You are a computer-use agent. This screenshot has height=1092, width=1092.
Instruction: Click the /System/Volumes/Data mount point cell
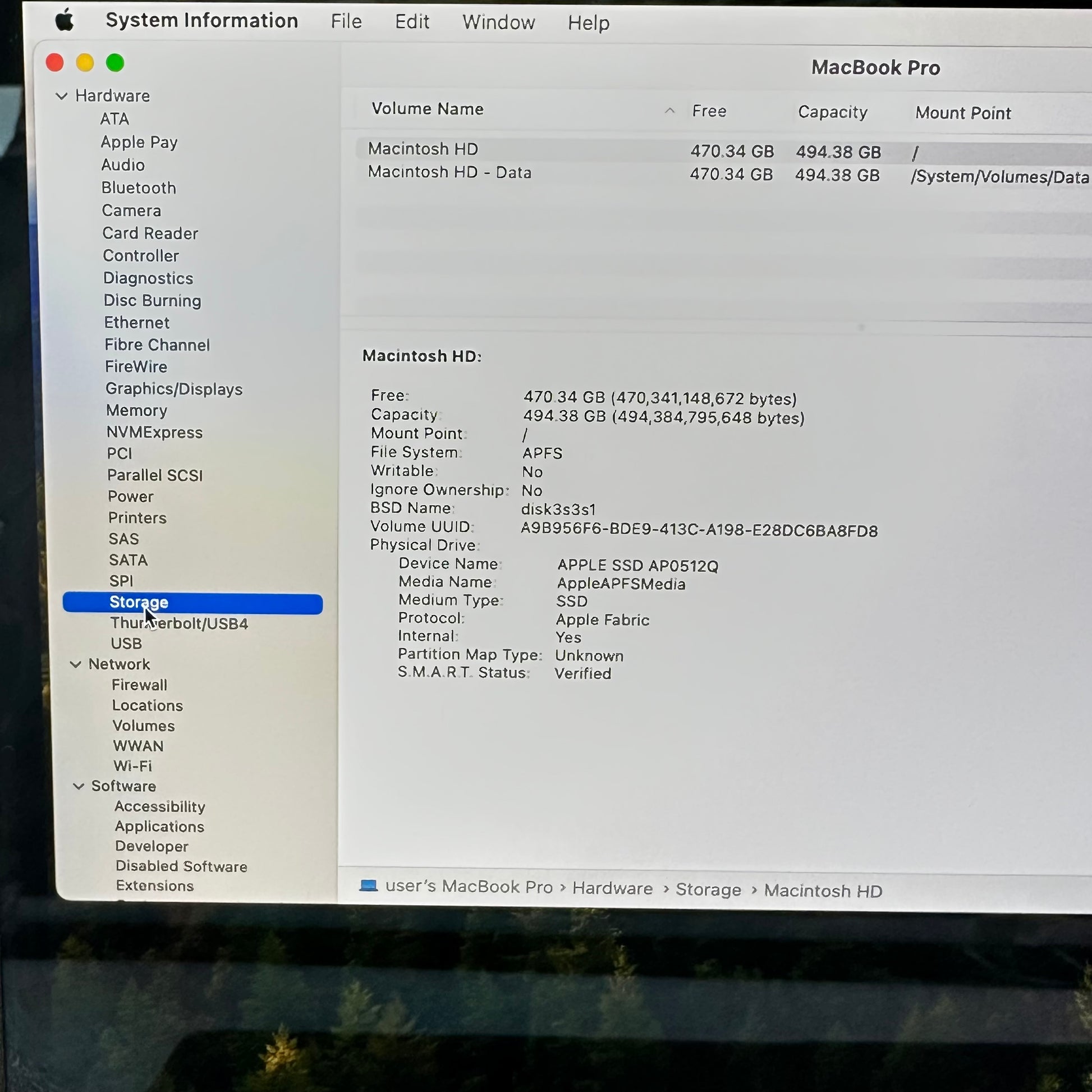[x=999, y=177]
